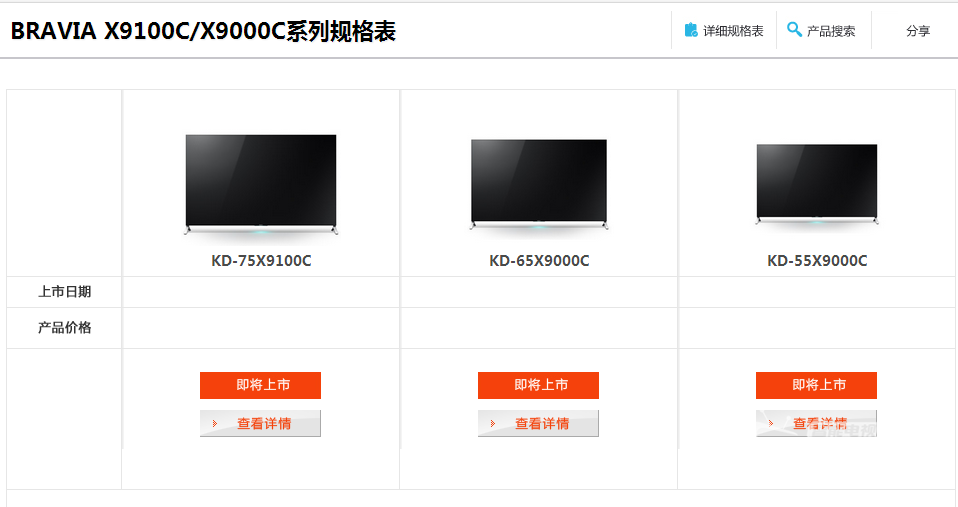Select the KD-75X9100C model name
Viewport: 958px width, 507px height.
coord(261,261)
